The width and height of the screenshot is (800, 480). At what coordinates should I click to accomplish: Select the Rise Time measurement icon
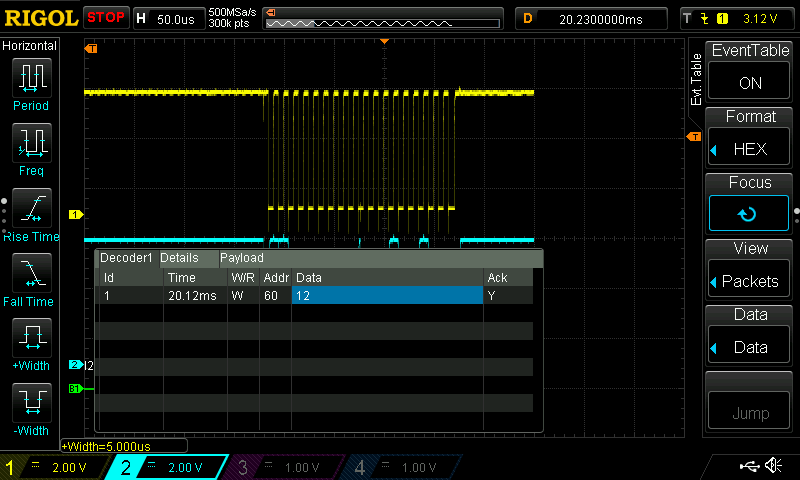pos(32,208)
